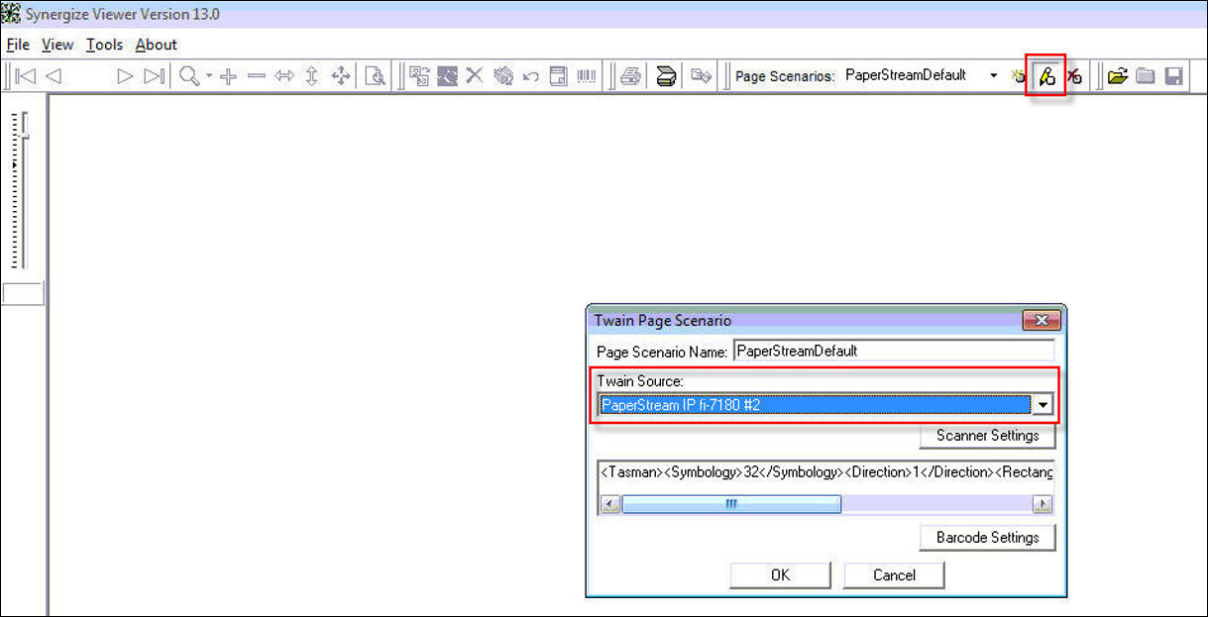This screenshot has width=1208, height=617.
Task: Click the page layout document icon
Action: [x=559, y=76]
